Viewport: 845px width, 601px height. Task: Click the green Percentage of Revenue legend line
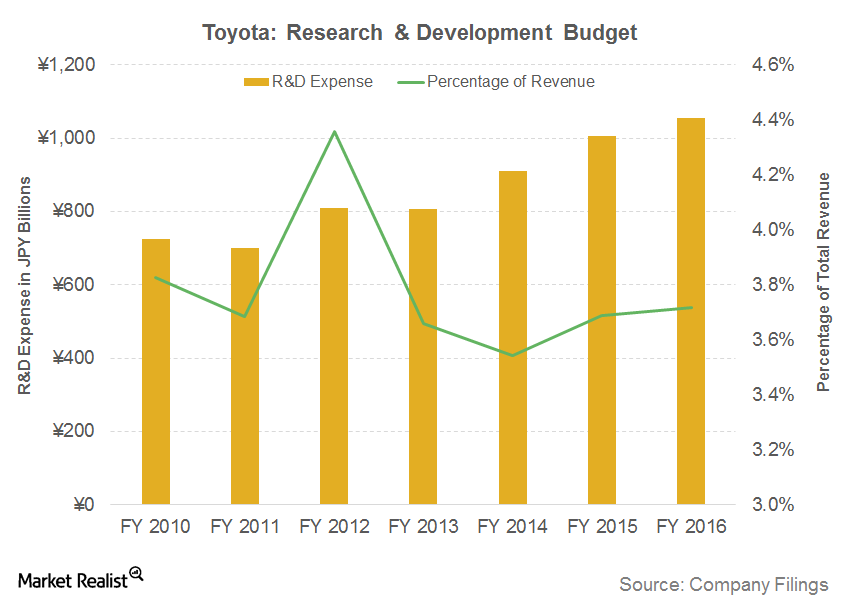[x=411, y=82]
